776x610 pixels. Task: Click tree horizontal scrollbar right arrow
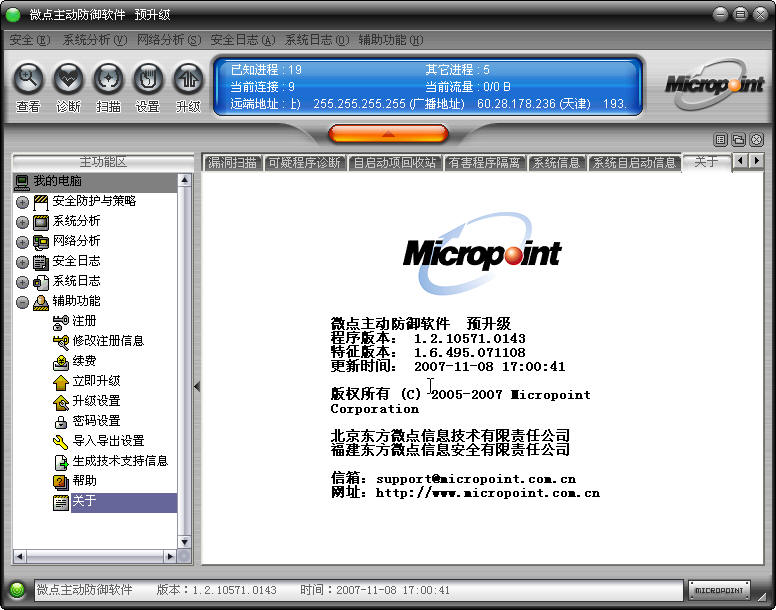(170, 557)
